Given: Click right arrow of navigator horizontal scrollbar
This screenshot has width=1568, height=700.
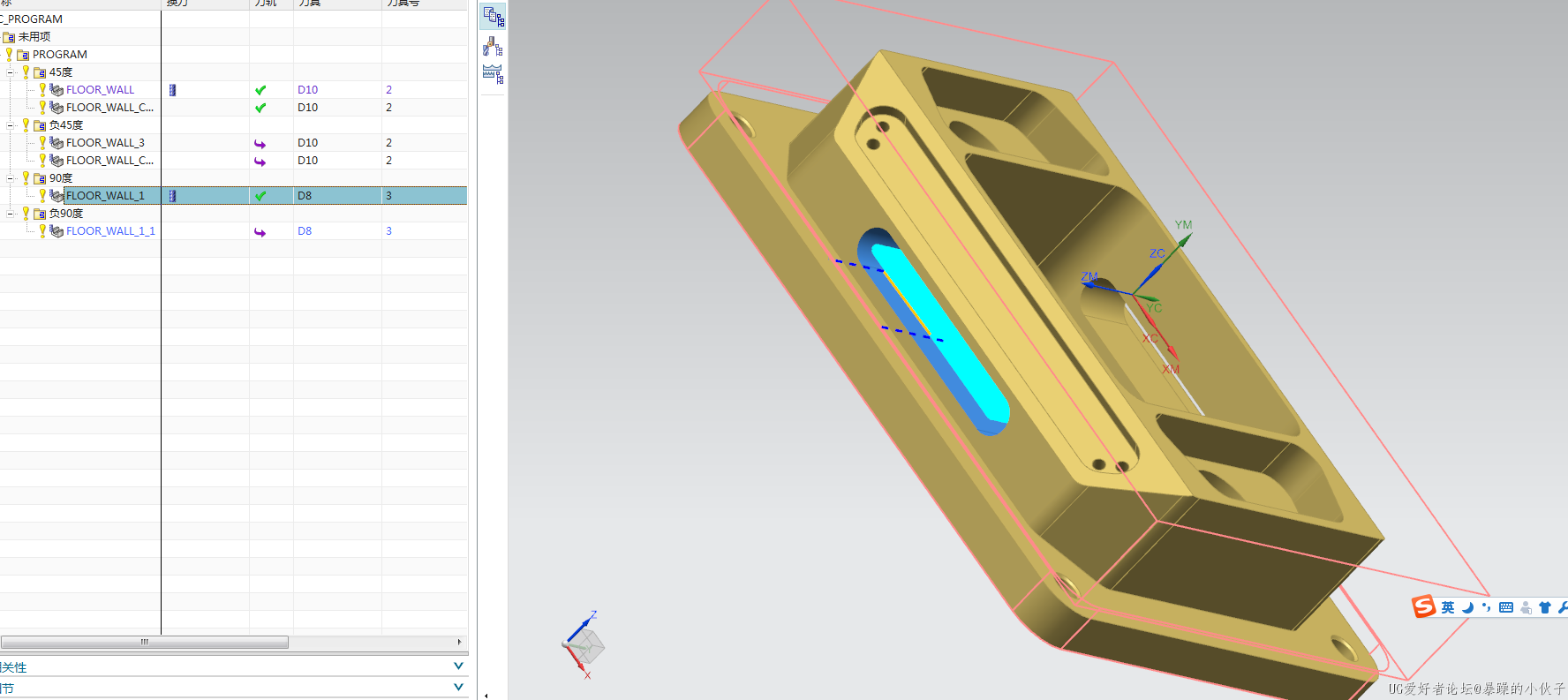Looking at the screenshot, I should (459, 642).
